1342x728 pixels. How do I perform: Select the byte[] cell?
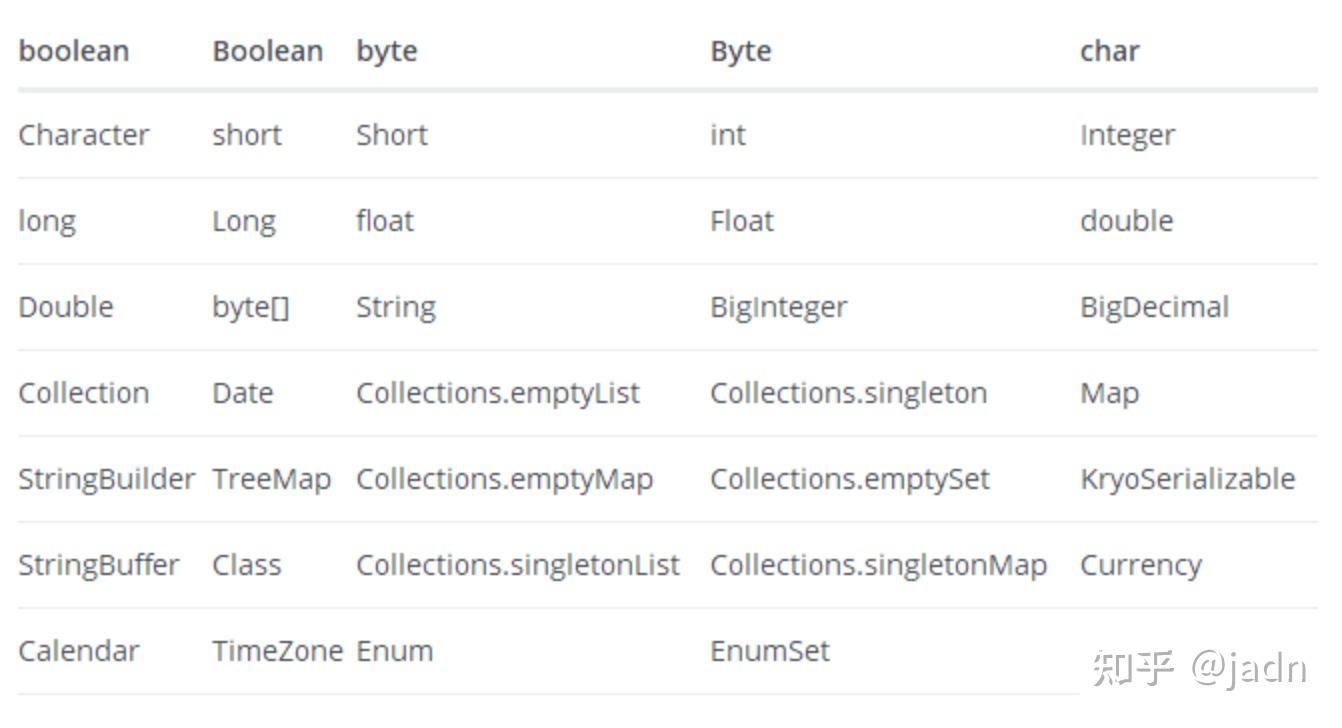(x=250, y=307)
